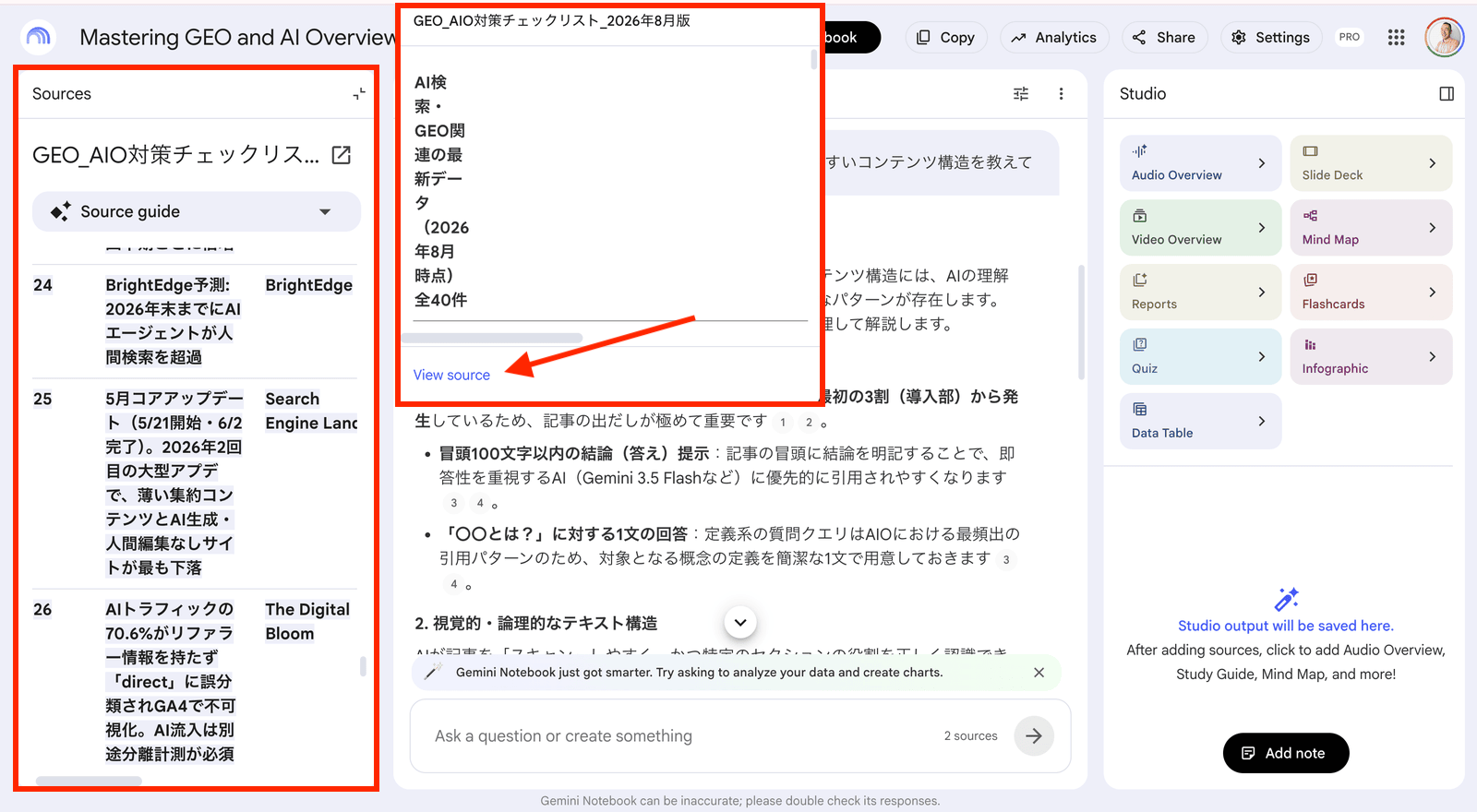Image resolution: width=1477 pixels, height=812 pixels.
Task: Expand Data Table options chevron
Action: pyautogui.click(x=1262, y=422)
